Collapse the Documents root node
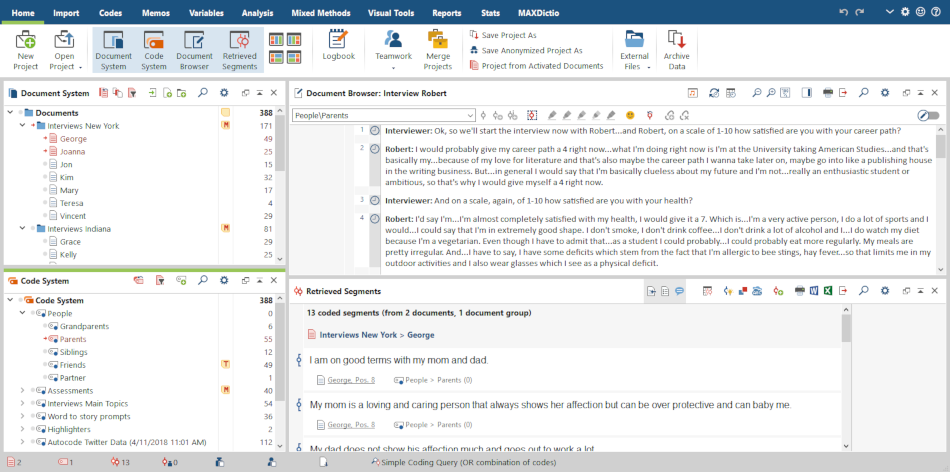Screen dimensions: 950x472 point(11,113)
